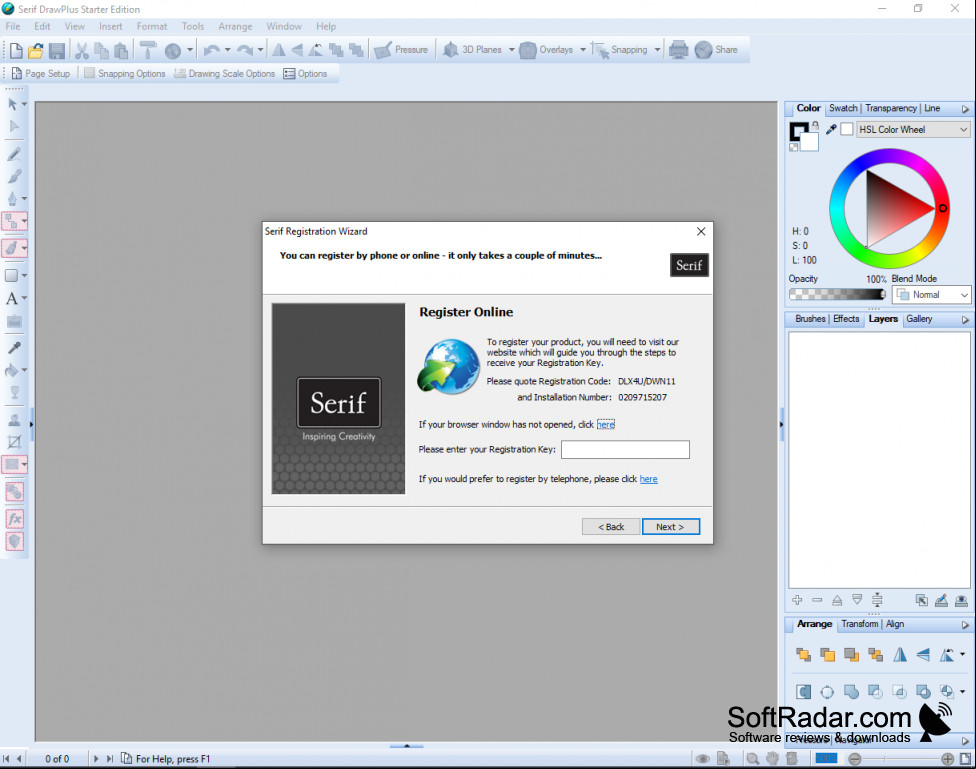Expand the Arrange panel options arrow
The image size is (976, 769).
(x=965, y=625)
